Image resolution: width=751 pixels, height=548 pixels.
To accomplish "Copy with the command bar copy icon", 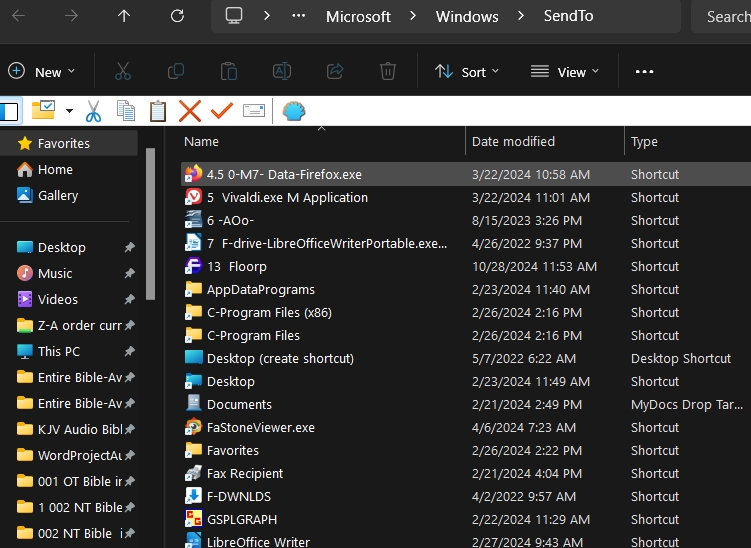I will [x=176, y=71].
